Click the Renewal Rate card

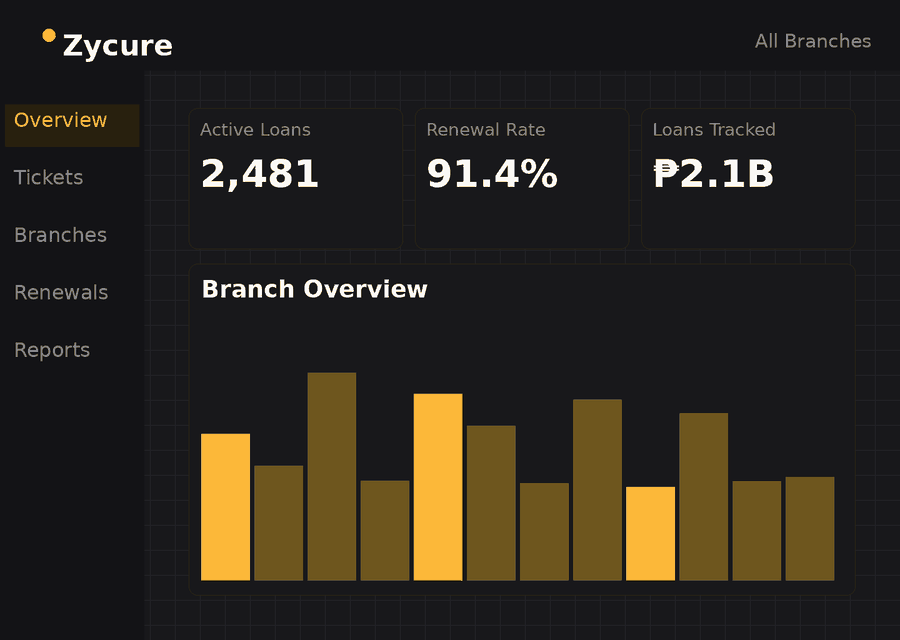tap(522, 179)
